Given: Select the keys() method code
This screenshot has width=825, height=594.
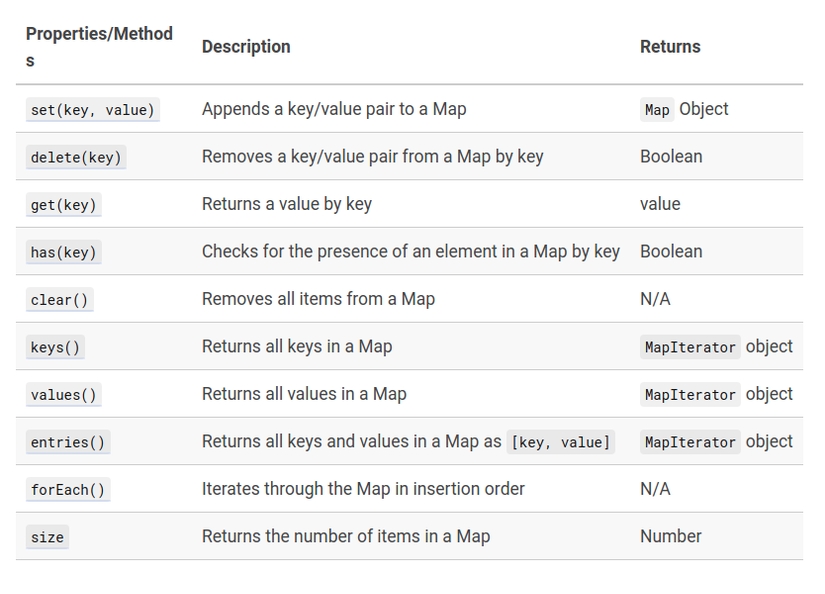Looking at the screenshot, I should [55, 347].
